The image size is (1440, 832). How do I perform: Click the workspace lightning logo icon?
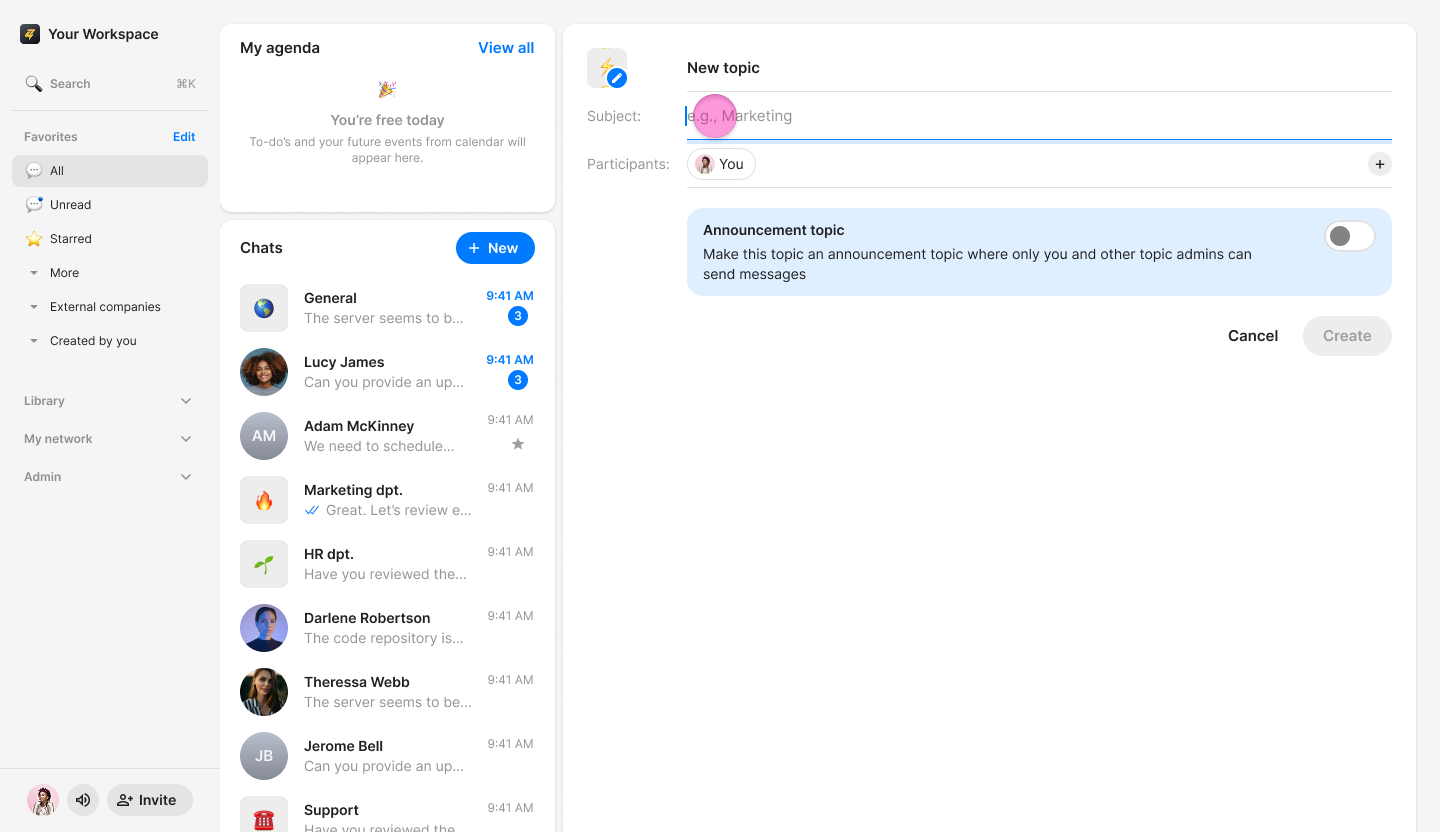pyautogui.click(x=30, y=34)
